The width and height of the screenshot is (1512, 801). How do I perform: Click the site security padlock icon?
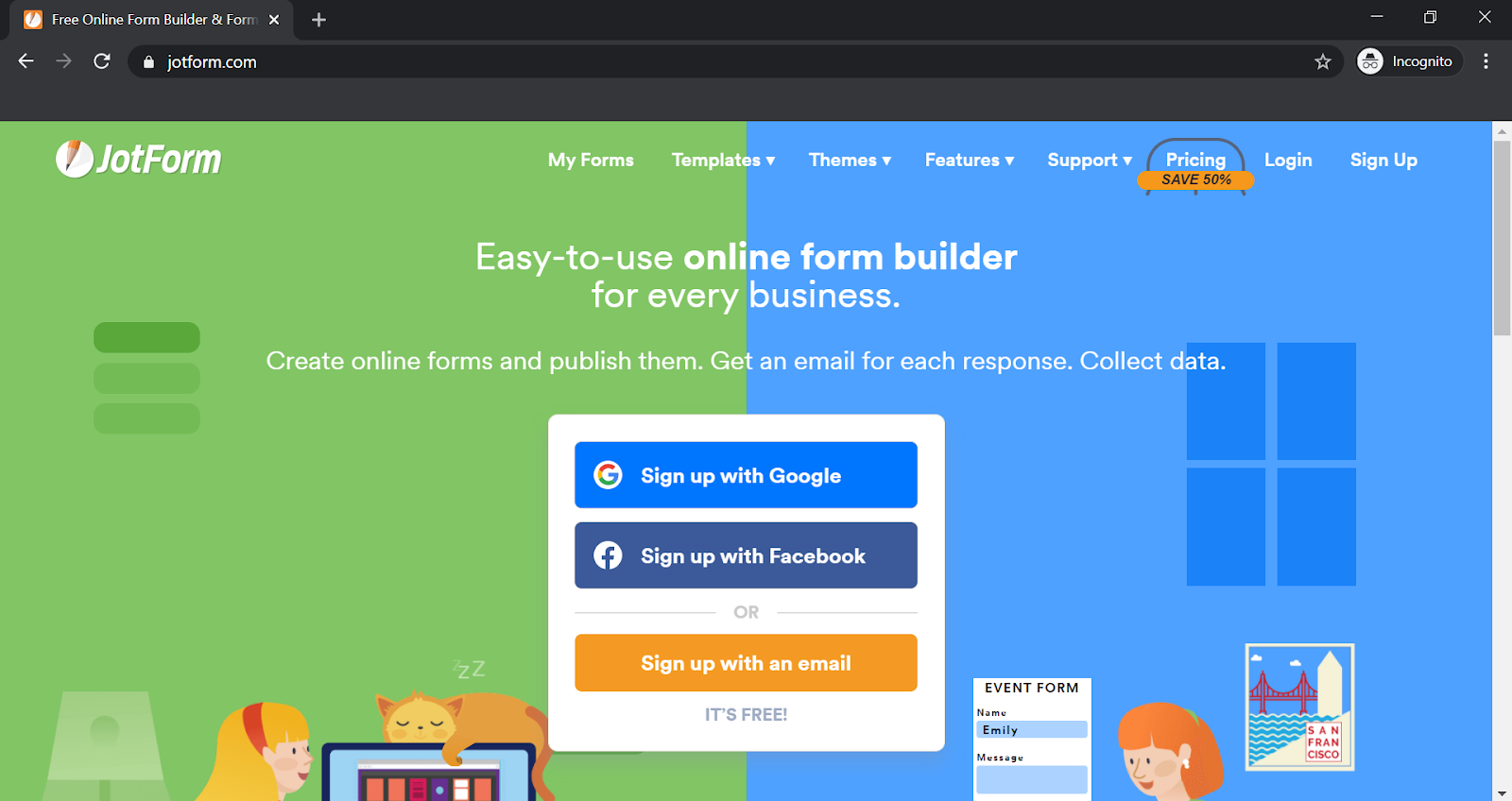click(148, 62)
